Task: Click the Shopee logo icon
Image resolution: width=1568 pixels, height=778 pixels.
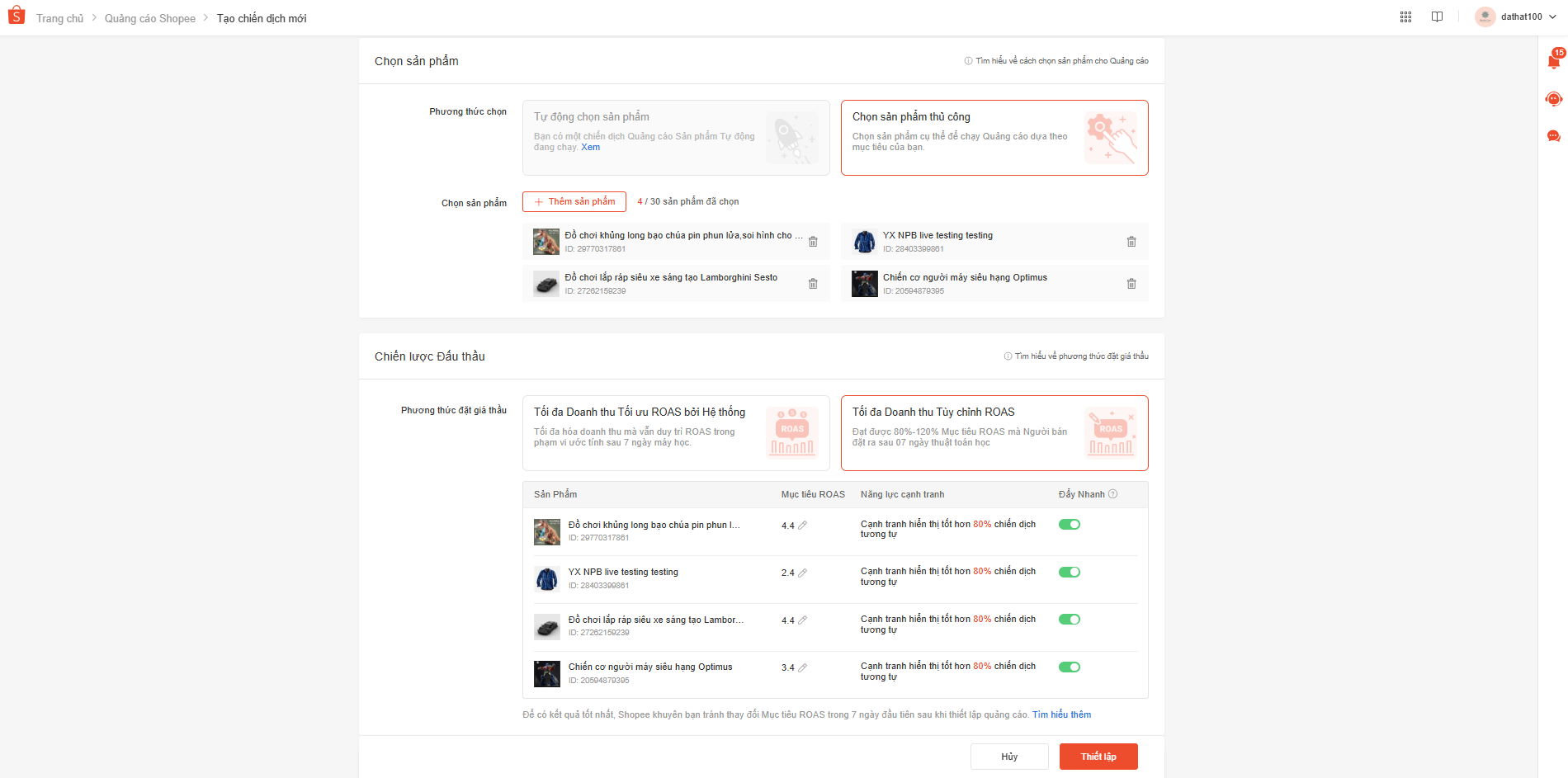Action: [17, 17]
